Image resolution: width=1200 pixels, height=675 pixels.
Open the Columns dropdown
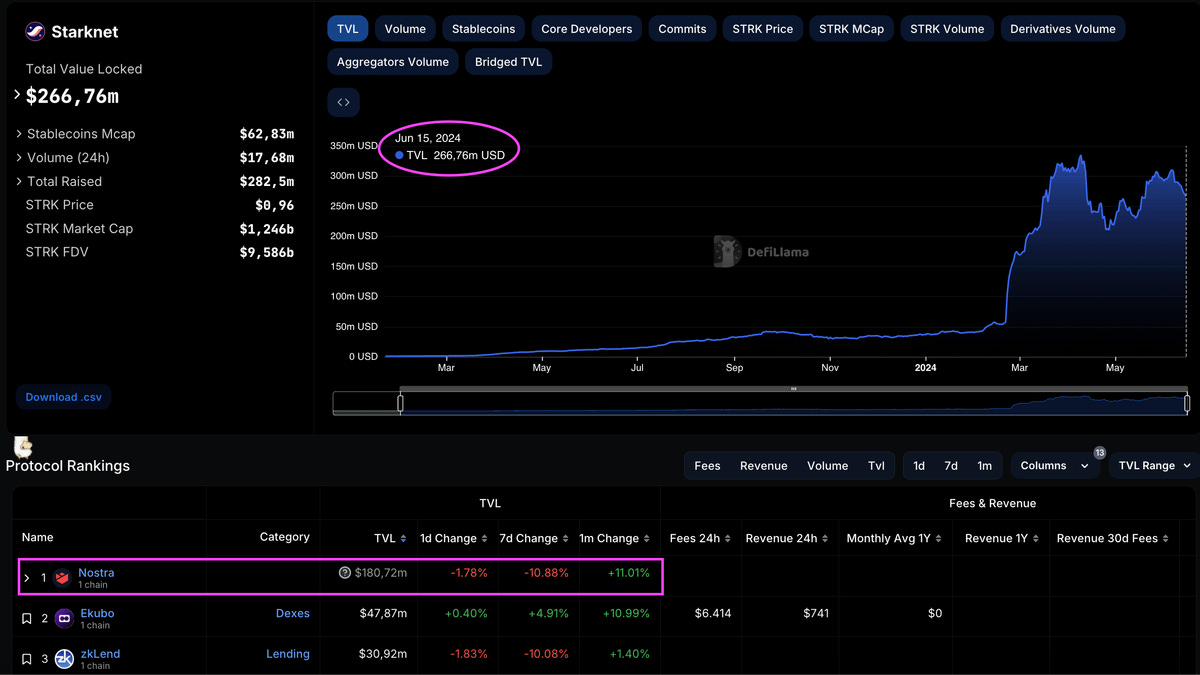click(1055, 466)
